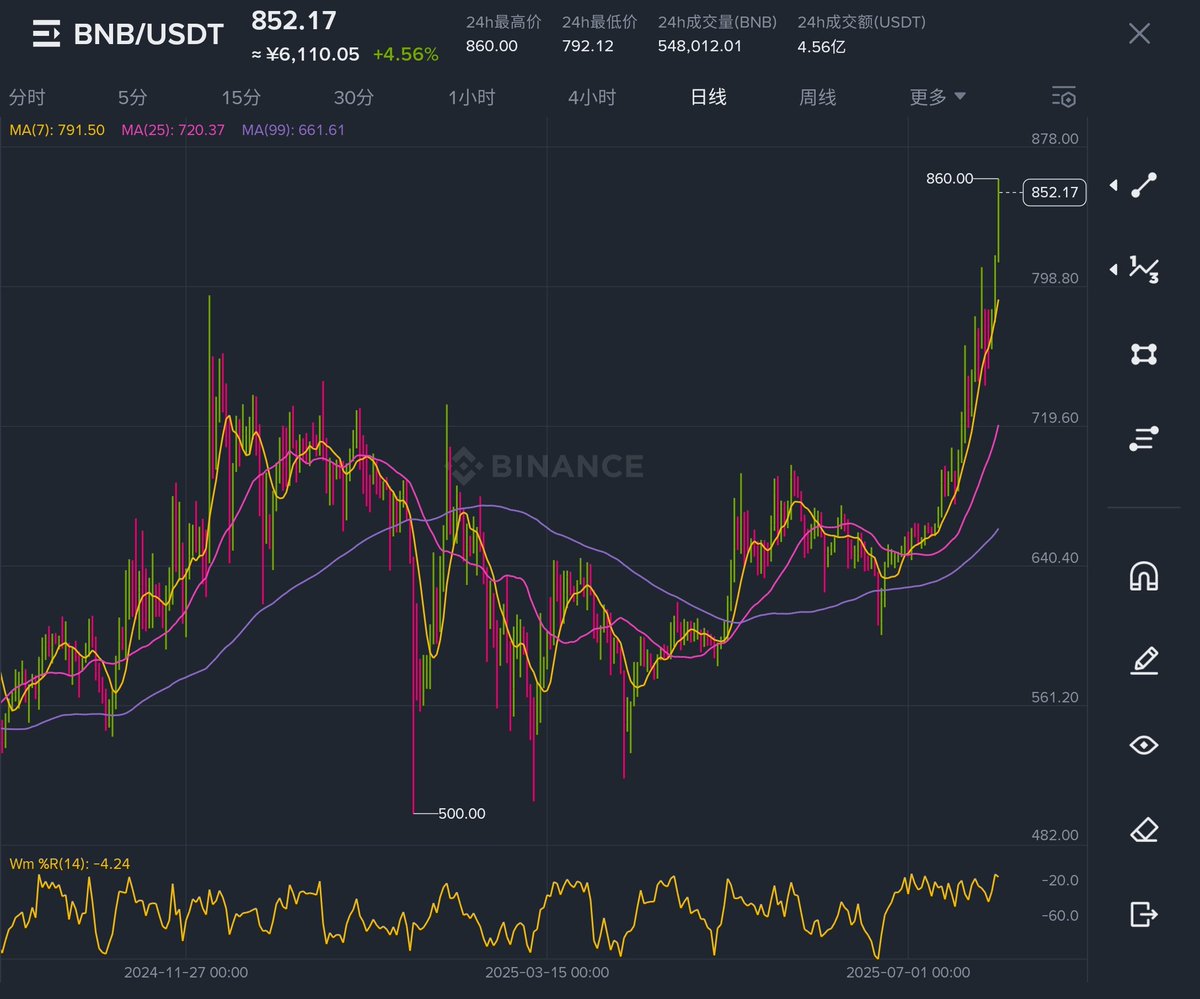The image size is (1200, 999).
Task: Switch to 分时 time-sharing chart
Action: (27, 97)
